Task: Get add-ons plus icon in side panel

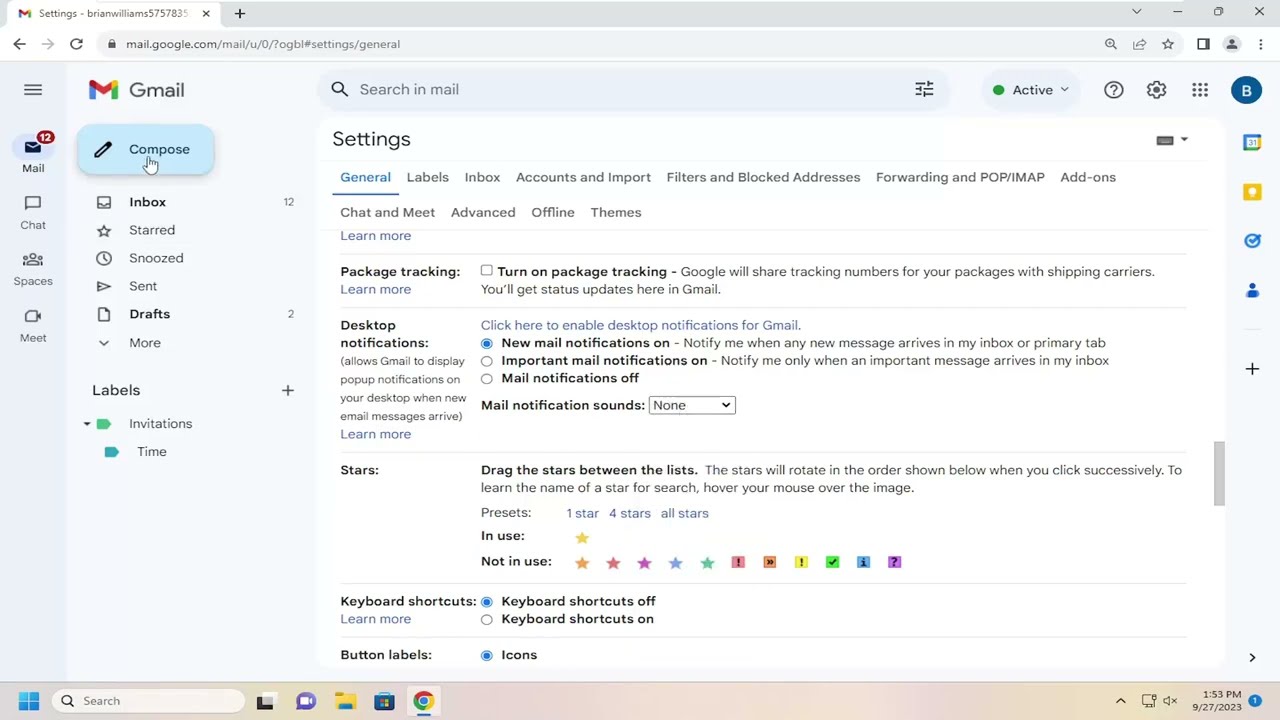Action: click(1252, 369)
